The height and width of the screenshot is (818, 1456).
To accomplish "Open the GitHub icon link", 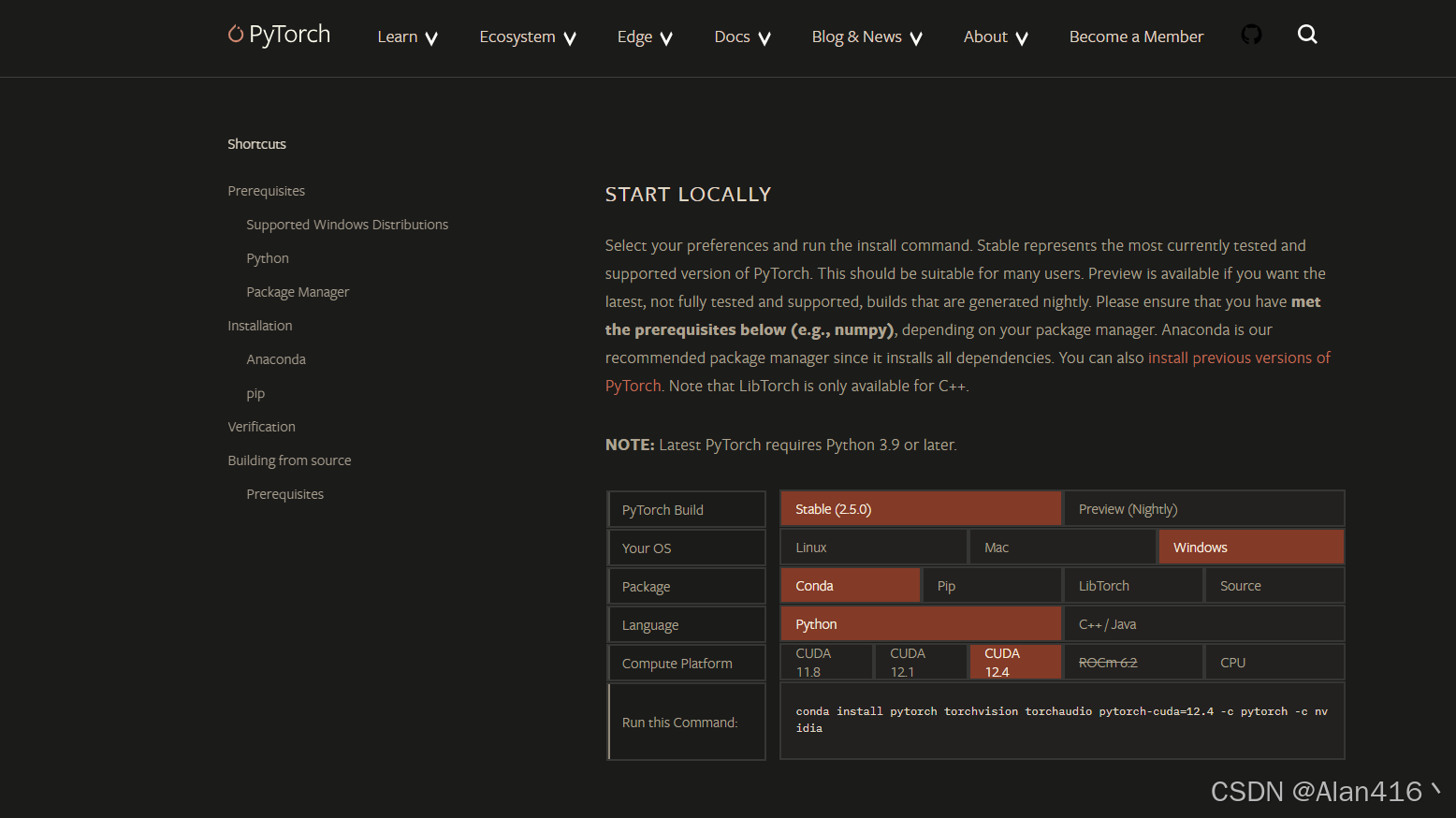I will coord(1251,35).
